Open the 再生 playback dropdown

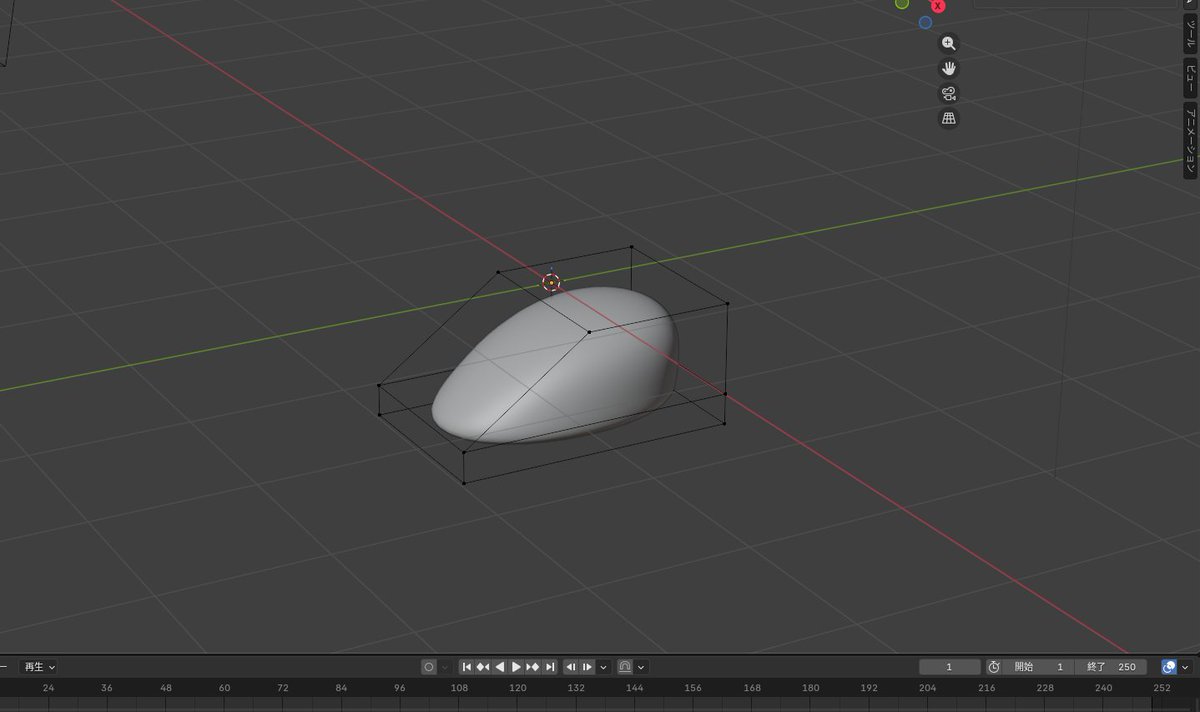[x=39, y=667]
